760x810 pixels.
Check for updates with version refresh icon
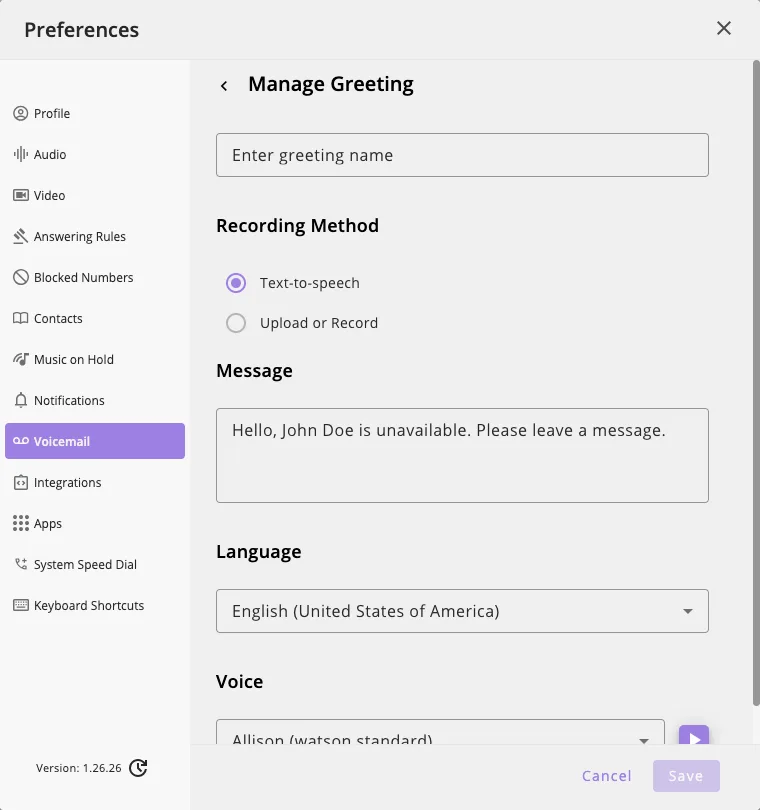[138, 768]
